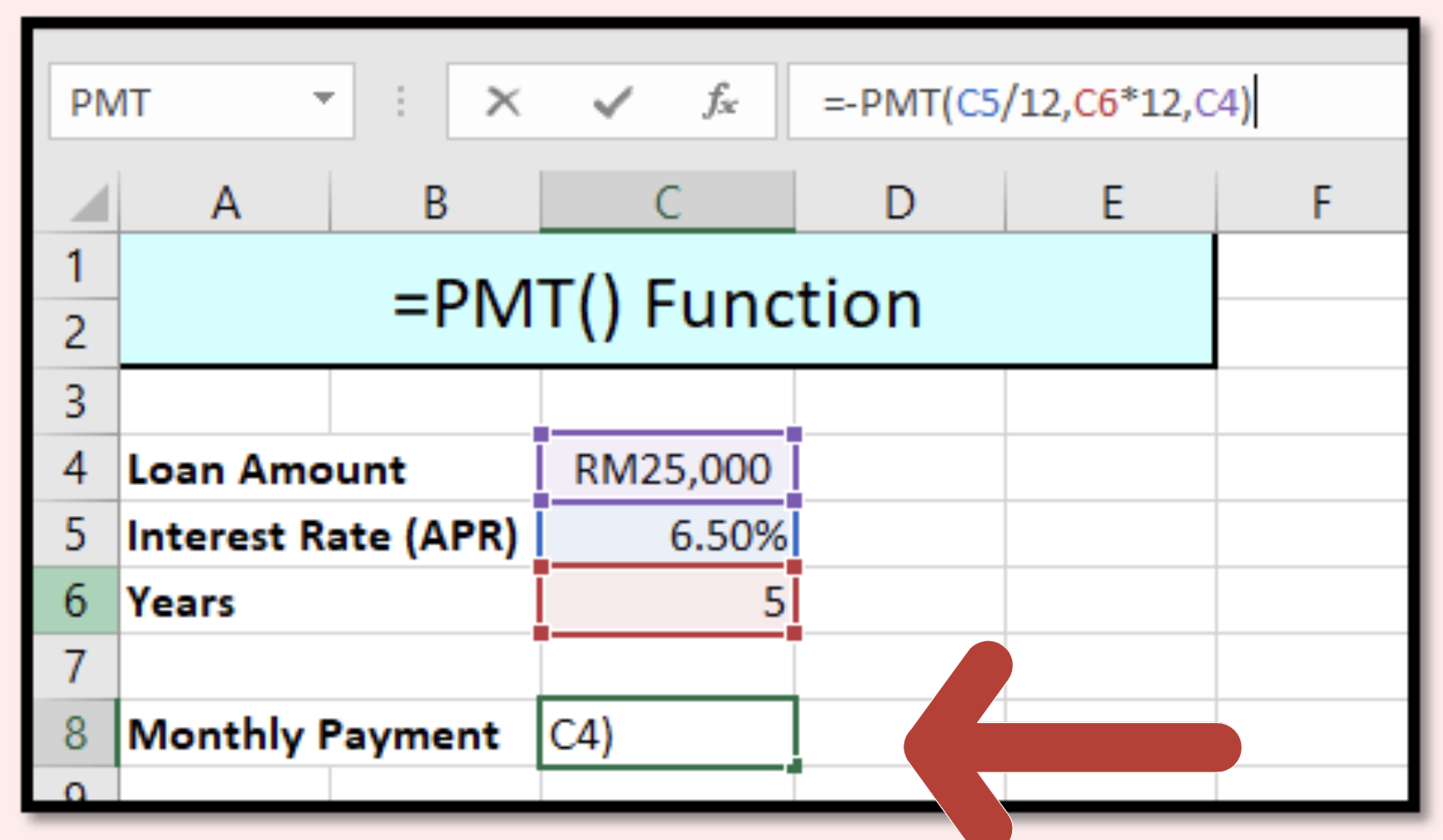Click the fill handle of cell C8
The image size is (1443, 840).
coord(795,766)
